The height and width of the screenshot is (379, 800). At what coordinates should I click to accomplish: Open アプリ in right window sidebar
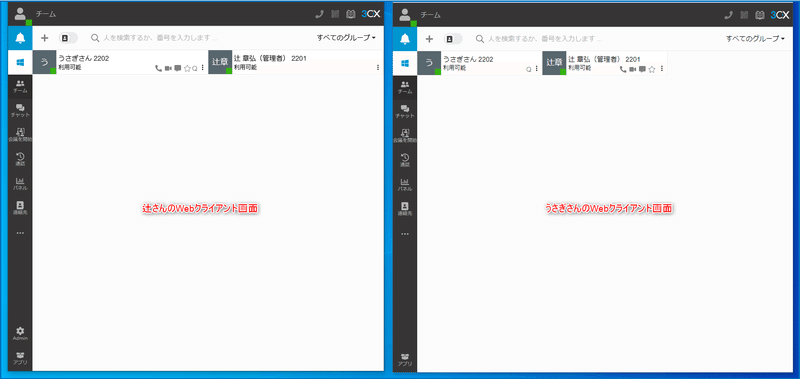pos(405,359)
